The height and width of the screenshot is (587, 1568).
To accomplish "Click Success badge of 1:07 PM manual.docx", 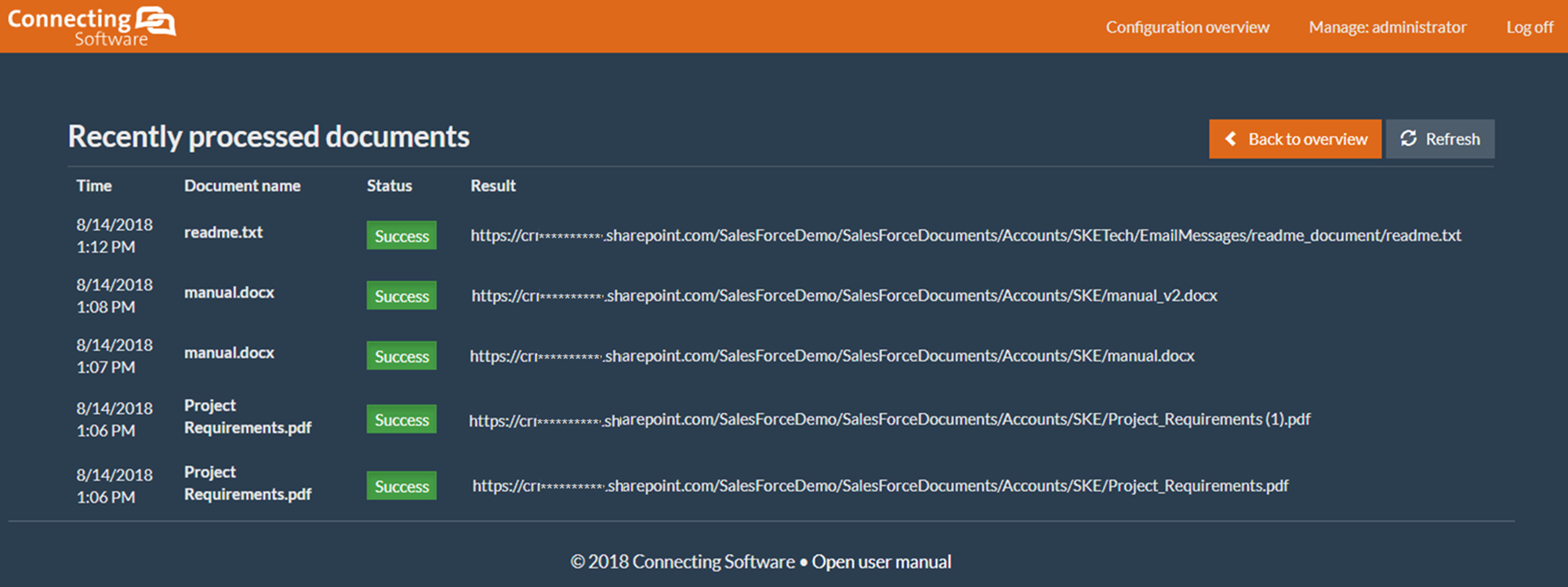I will point(401,357).
